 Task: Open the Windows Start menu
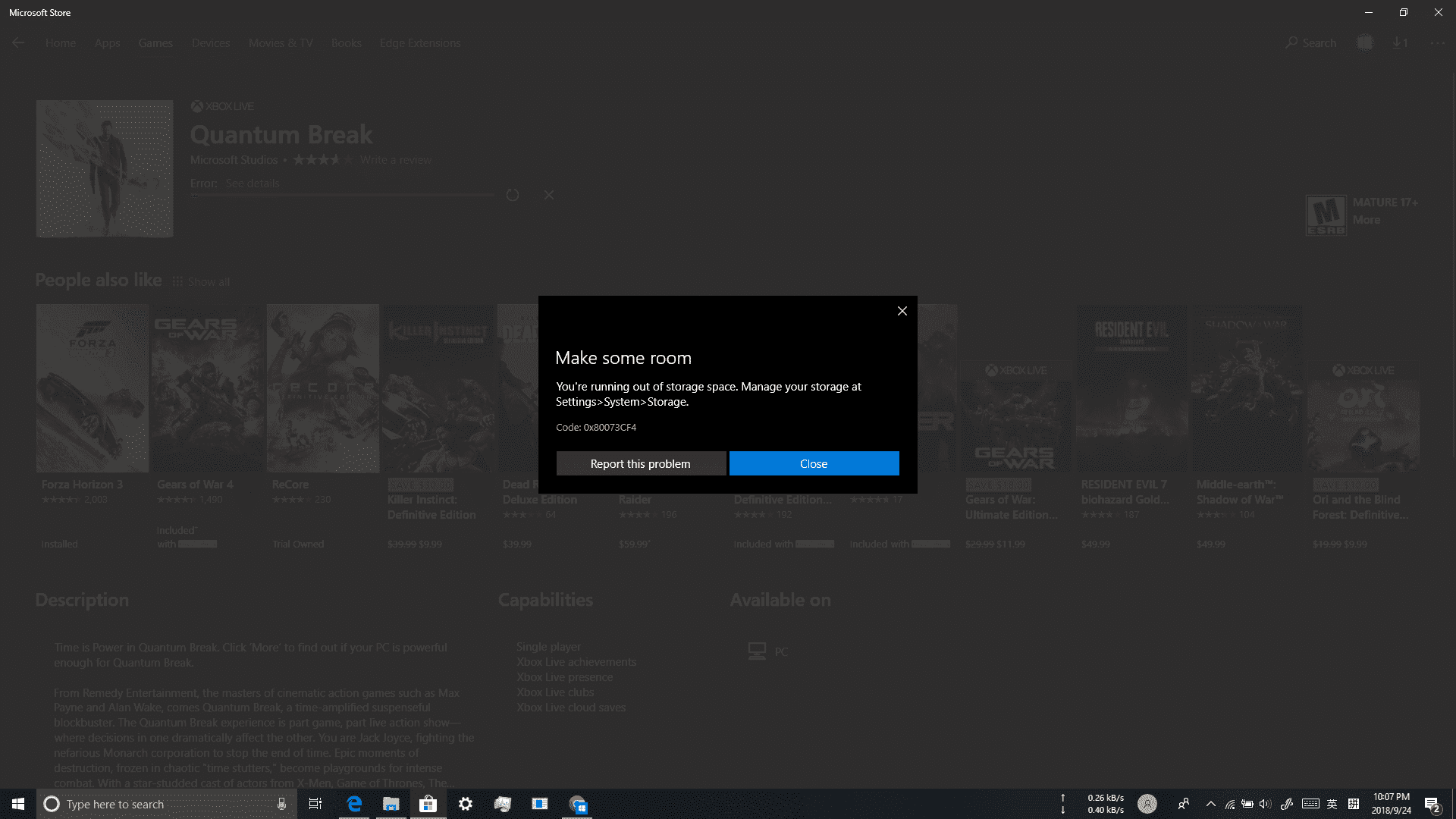[18, 804]
